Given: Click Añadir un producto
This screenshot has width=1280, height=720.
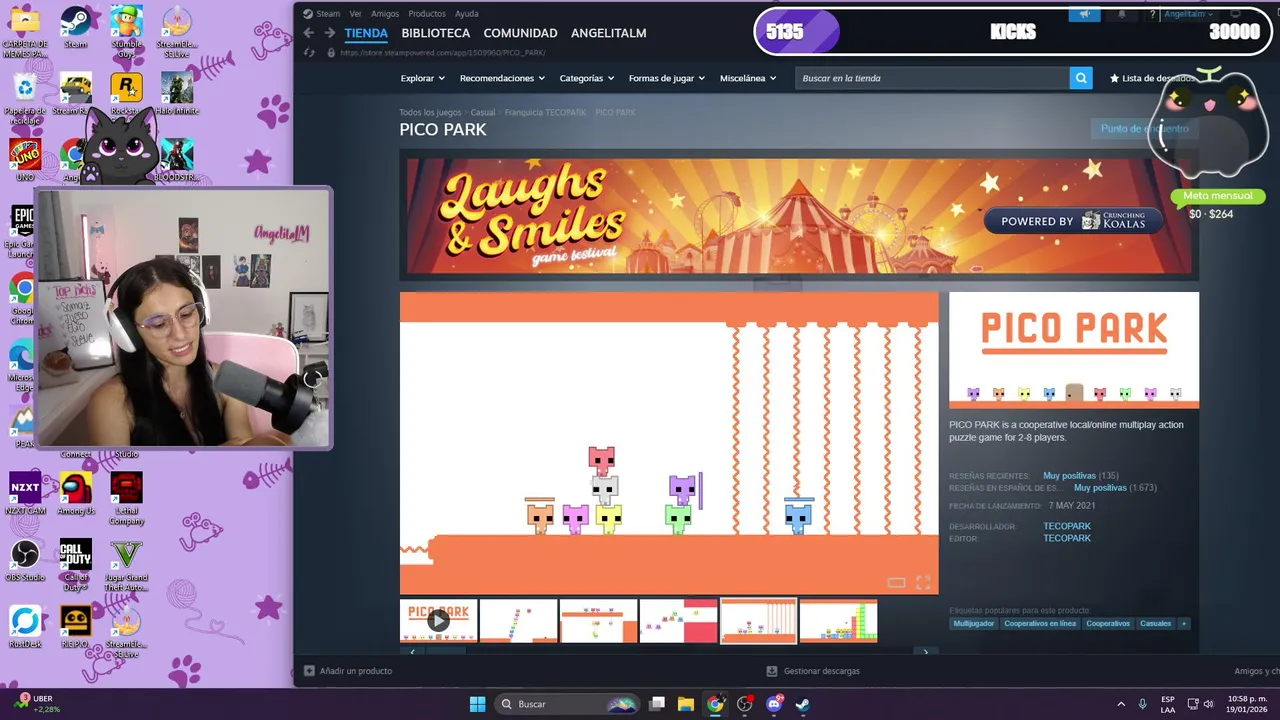Looking at the screenshot, I should pyautogui.click(x=348, y=671).
